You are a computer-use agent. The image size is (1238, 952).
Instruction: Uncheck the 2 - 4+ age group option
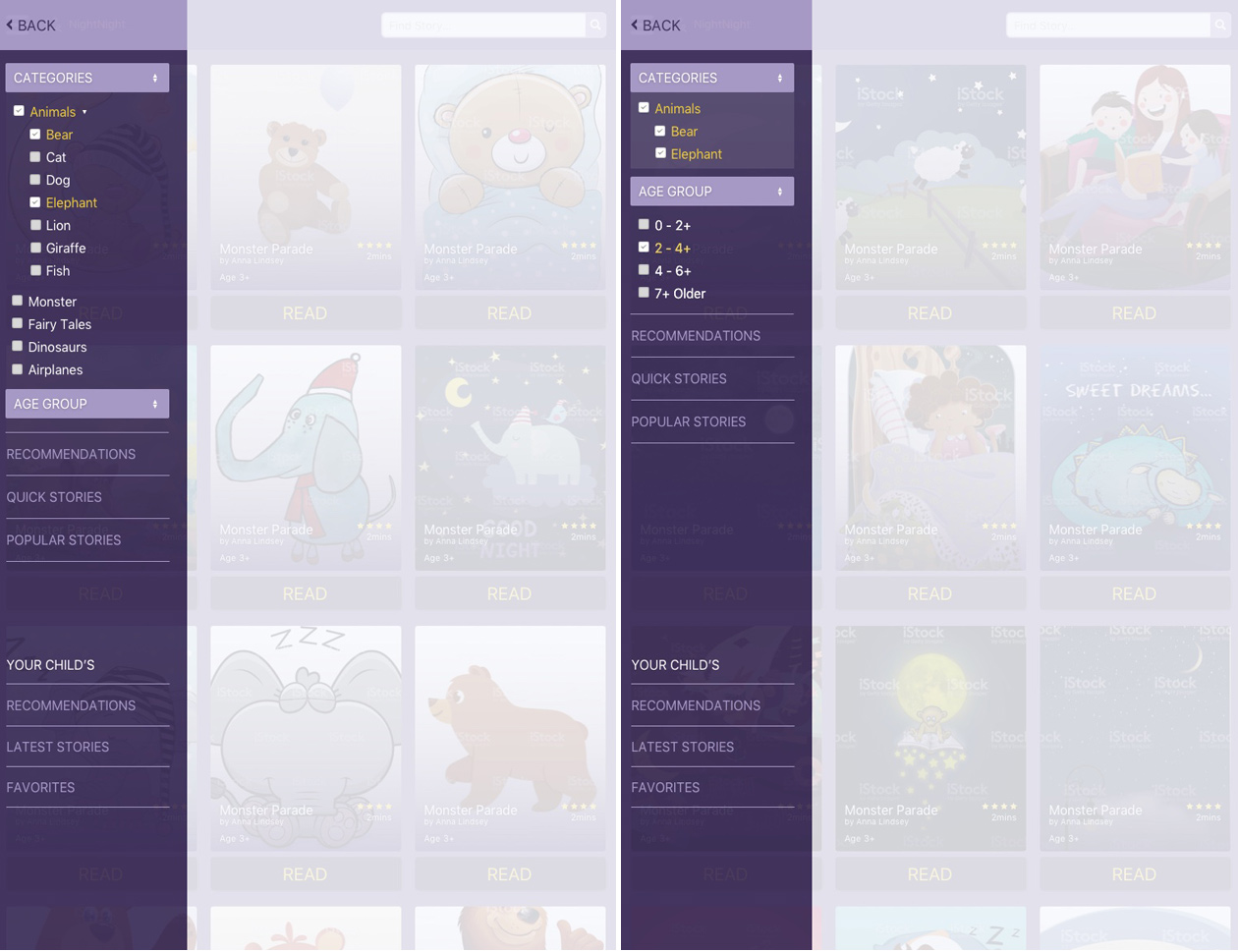pos(645,248)
